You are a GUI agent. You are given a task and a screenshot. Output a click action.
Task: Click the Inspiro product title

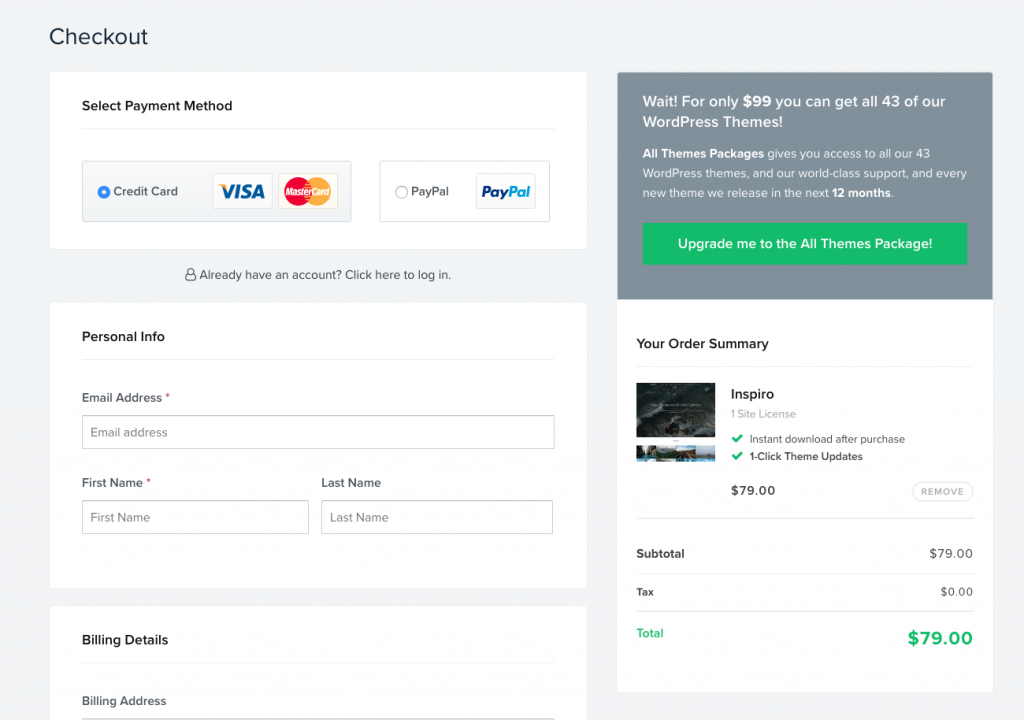click(x=752, y=394)
